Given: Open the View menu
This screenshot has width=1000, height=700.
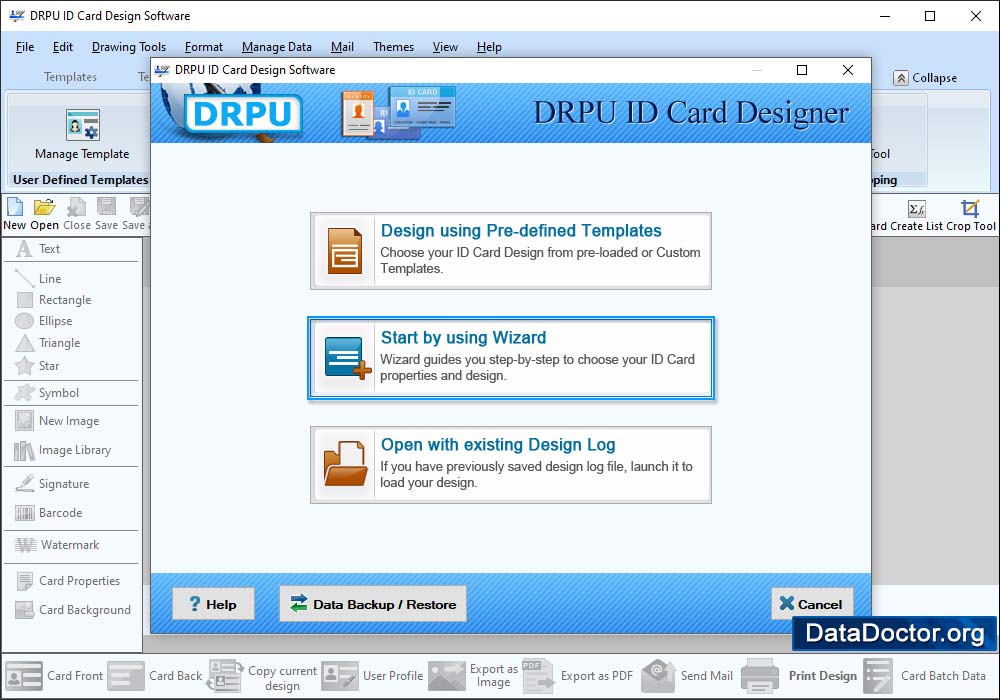Looking at the screenshot, I should click(x=445, y=47).
